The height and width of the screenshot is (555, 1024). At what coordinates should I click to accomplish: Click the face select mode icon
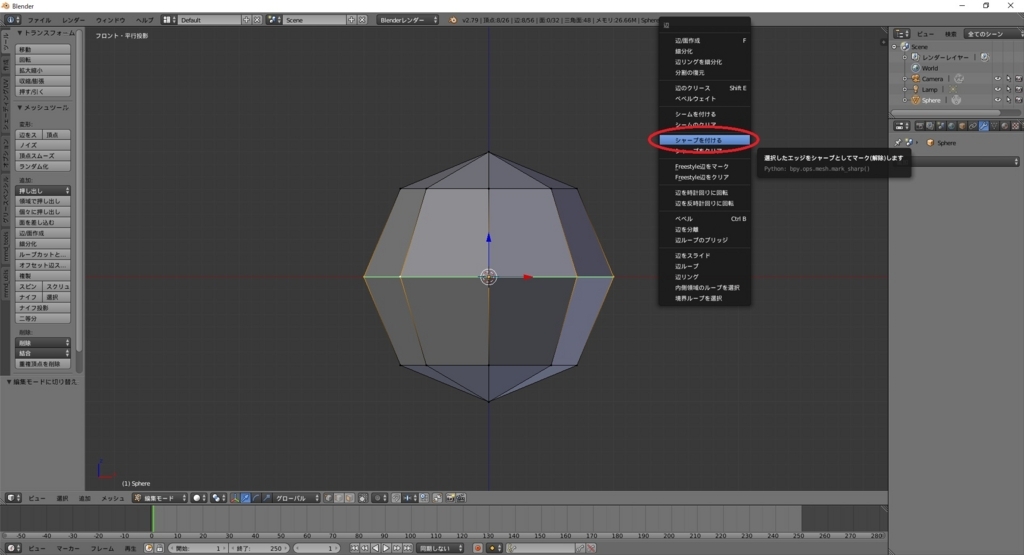[x=349, y=498]
